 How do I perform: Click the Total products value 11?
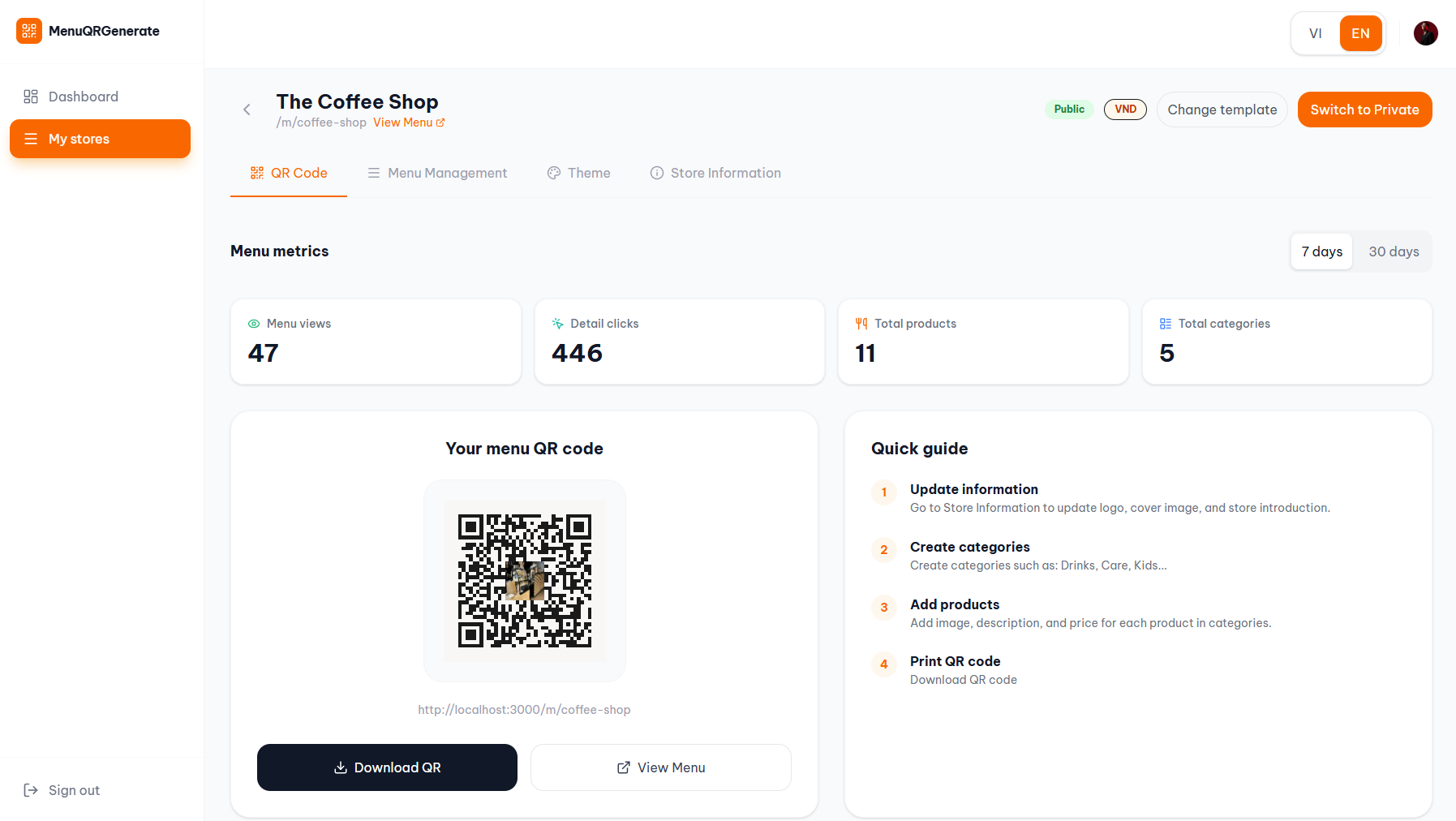(x=865, y=353)
